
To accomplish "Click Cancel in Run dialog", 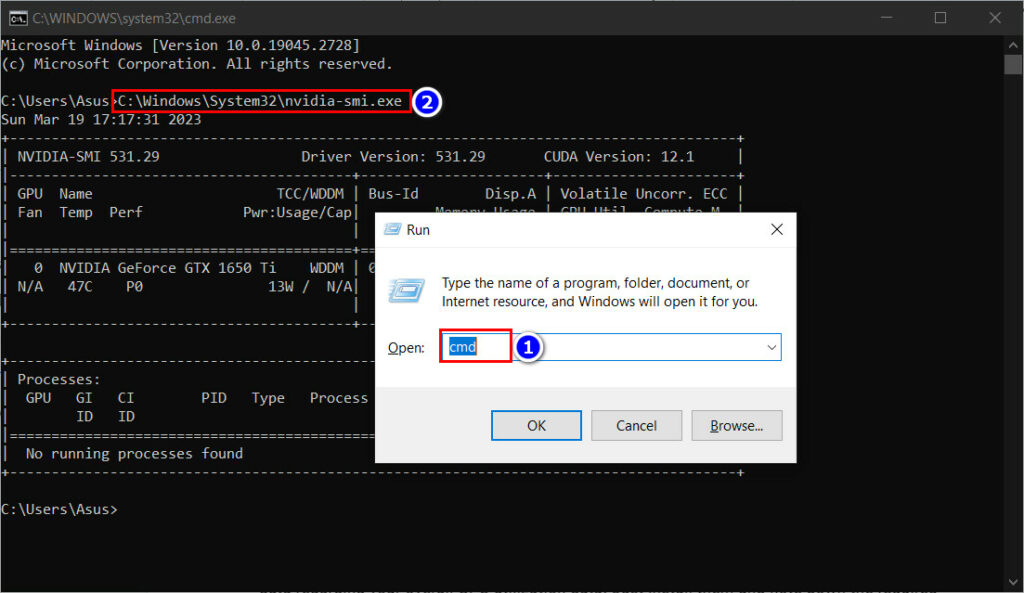I will (x=636, y=426).
